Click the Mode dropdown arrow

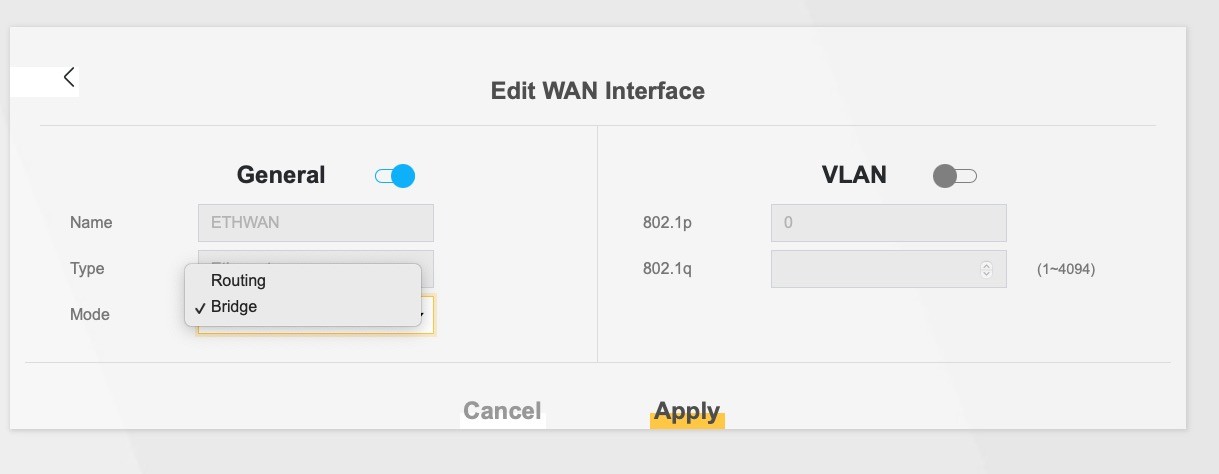424,315
